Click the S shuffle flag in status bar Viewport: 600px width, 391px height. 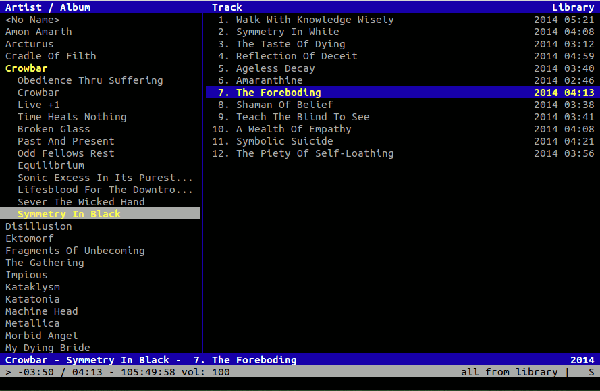(x=591, y=372)
